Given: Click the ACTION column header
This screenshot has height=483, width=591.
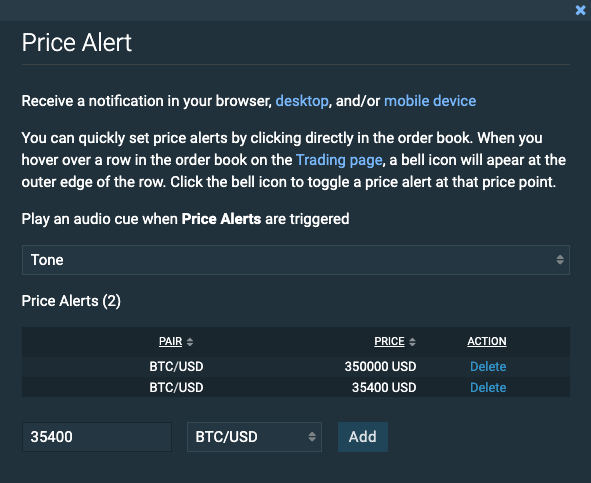Looking at the screenshot, I should (487, 341).
